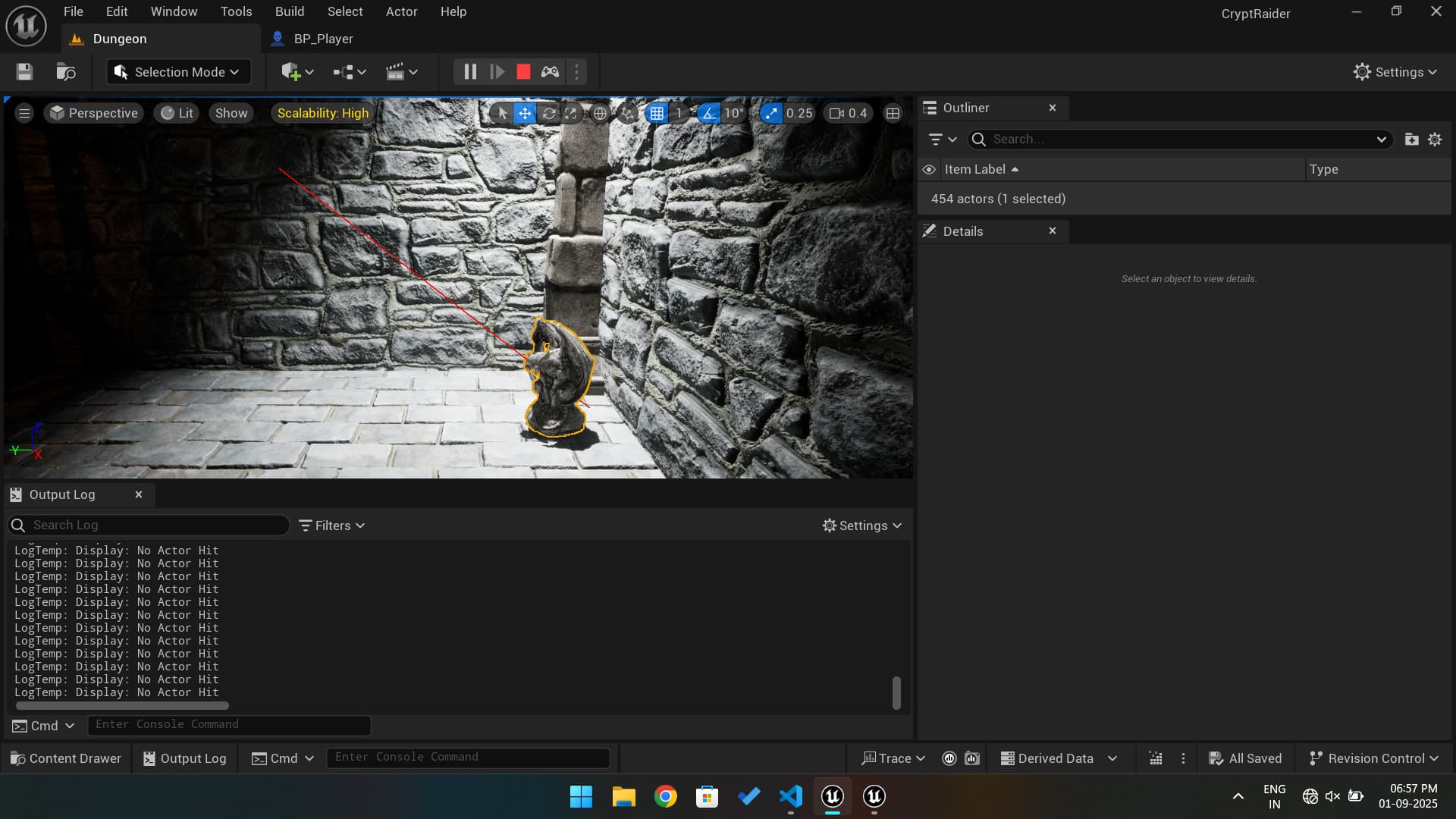Stop play session with red square

tap(523, 72)
